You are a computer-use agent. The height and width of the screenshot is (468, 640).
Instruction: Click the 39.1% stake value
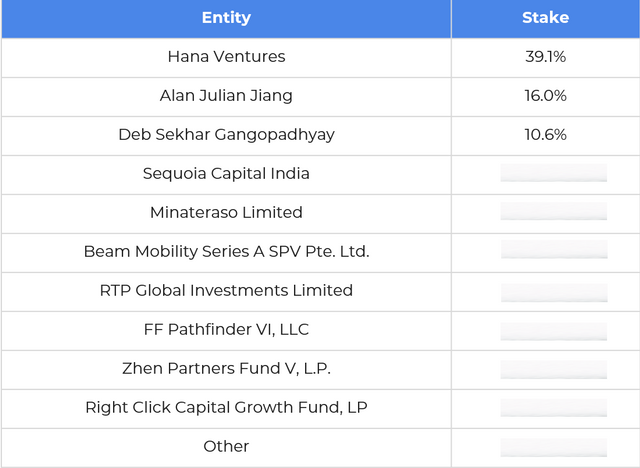pyautogui.click(x=545, y=57)
